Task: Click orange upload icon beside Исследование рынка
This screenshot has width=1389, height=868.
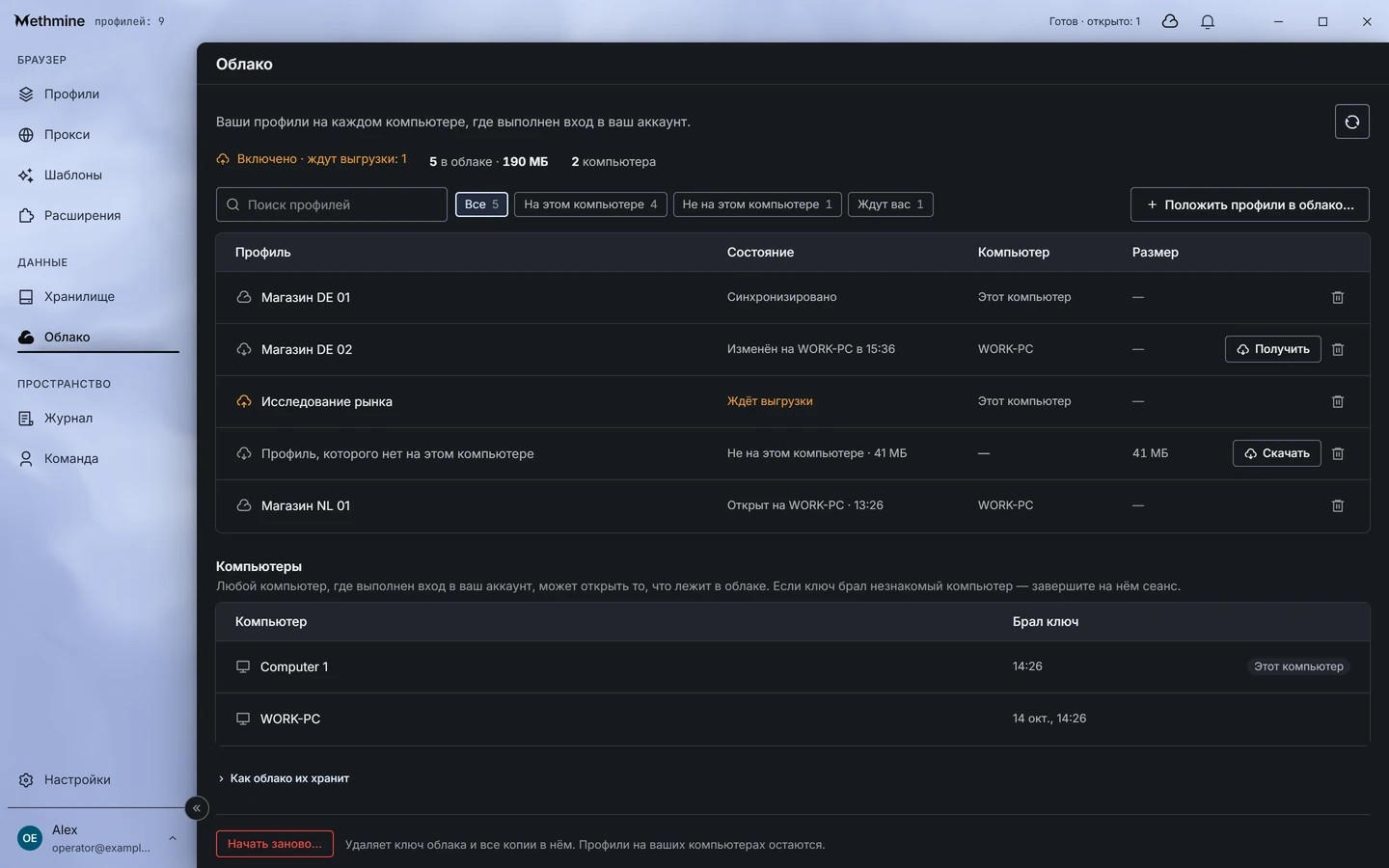Action: pos(244,401)
